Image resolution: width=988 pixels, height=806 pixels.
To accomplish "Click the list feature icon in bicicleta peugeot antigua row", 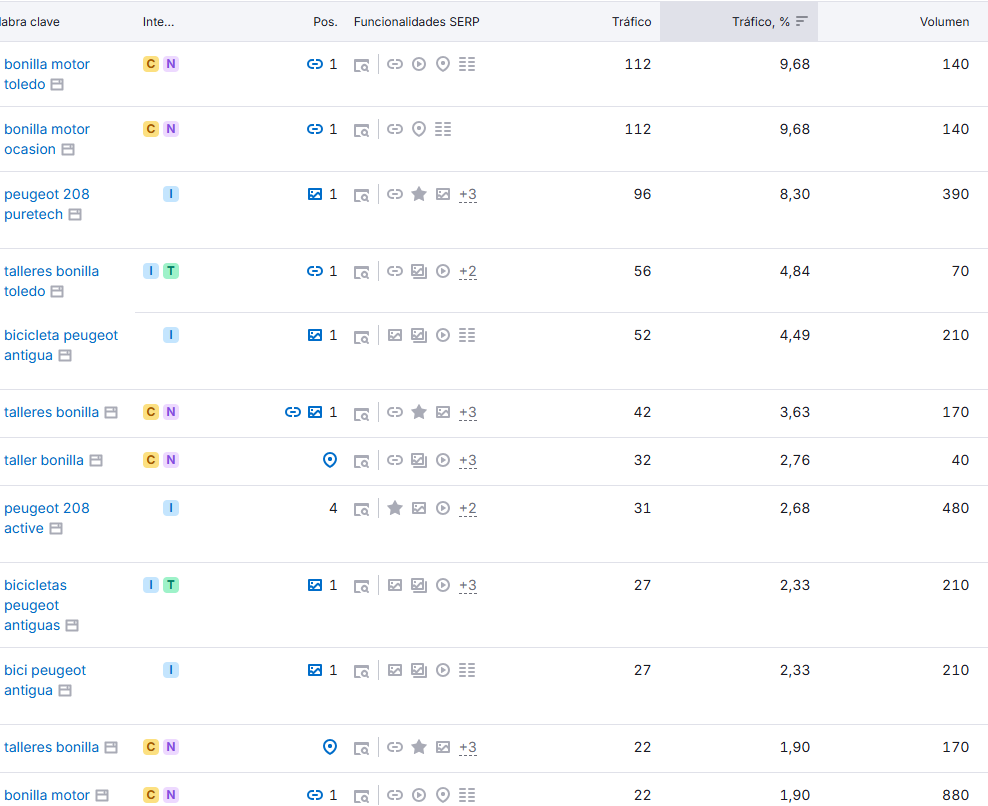I will (467, 335).
